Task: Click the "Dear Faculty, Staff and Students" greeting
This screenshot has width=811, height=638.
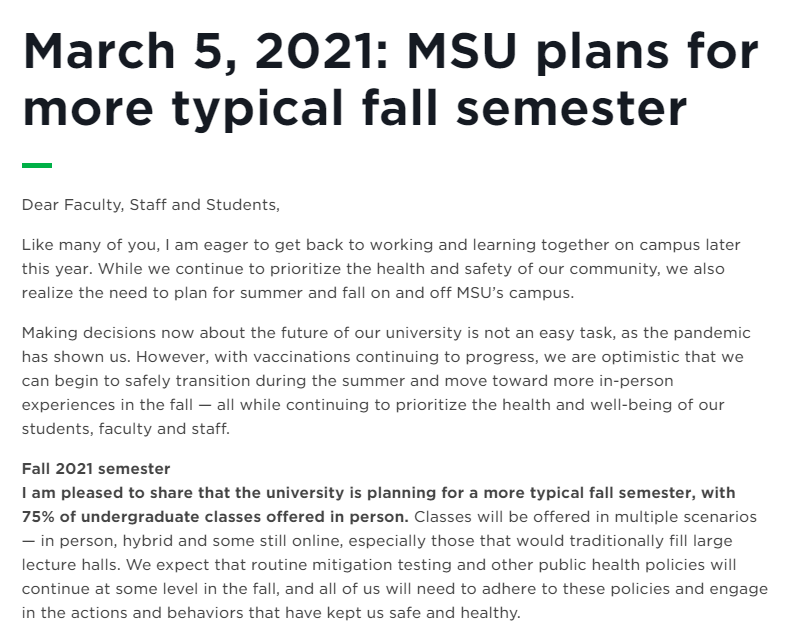Action: pos(151,206)
